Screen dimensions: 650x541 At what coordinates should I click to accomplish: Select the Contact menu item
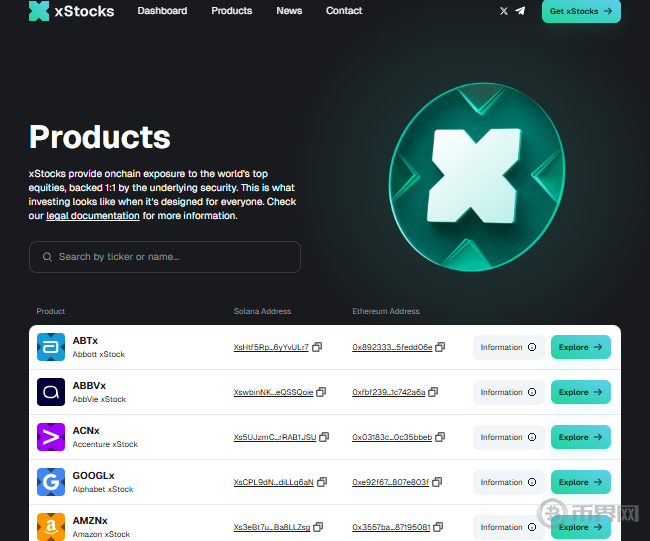tap(344, 11)
